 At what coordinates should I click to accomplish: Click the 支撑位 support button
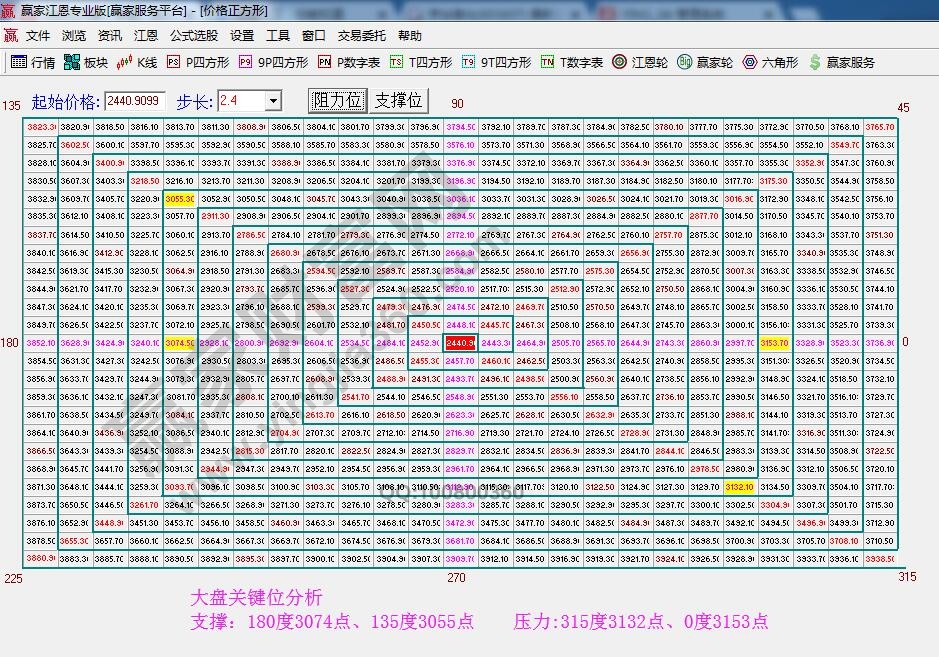[x=399, y=101]
